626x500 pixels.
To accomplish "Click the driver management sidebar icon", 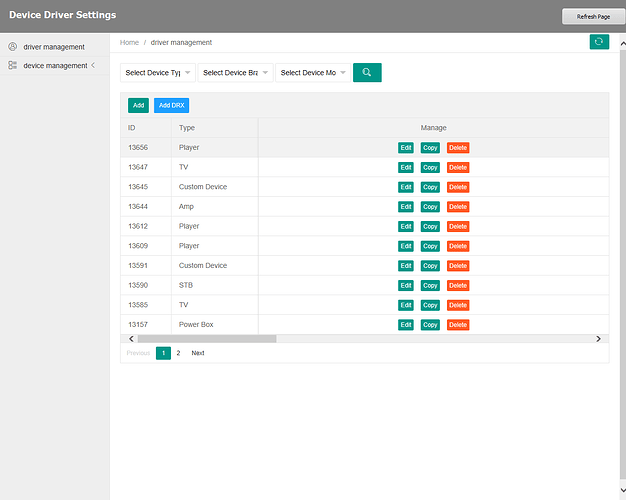I will coord(12,47).
